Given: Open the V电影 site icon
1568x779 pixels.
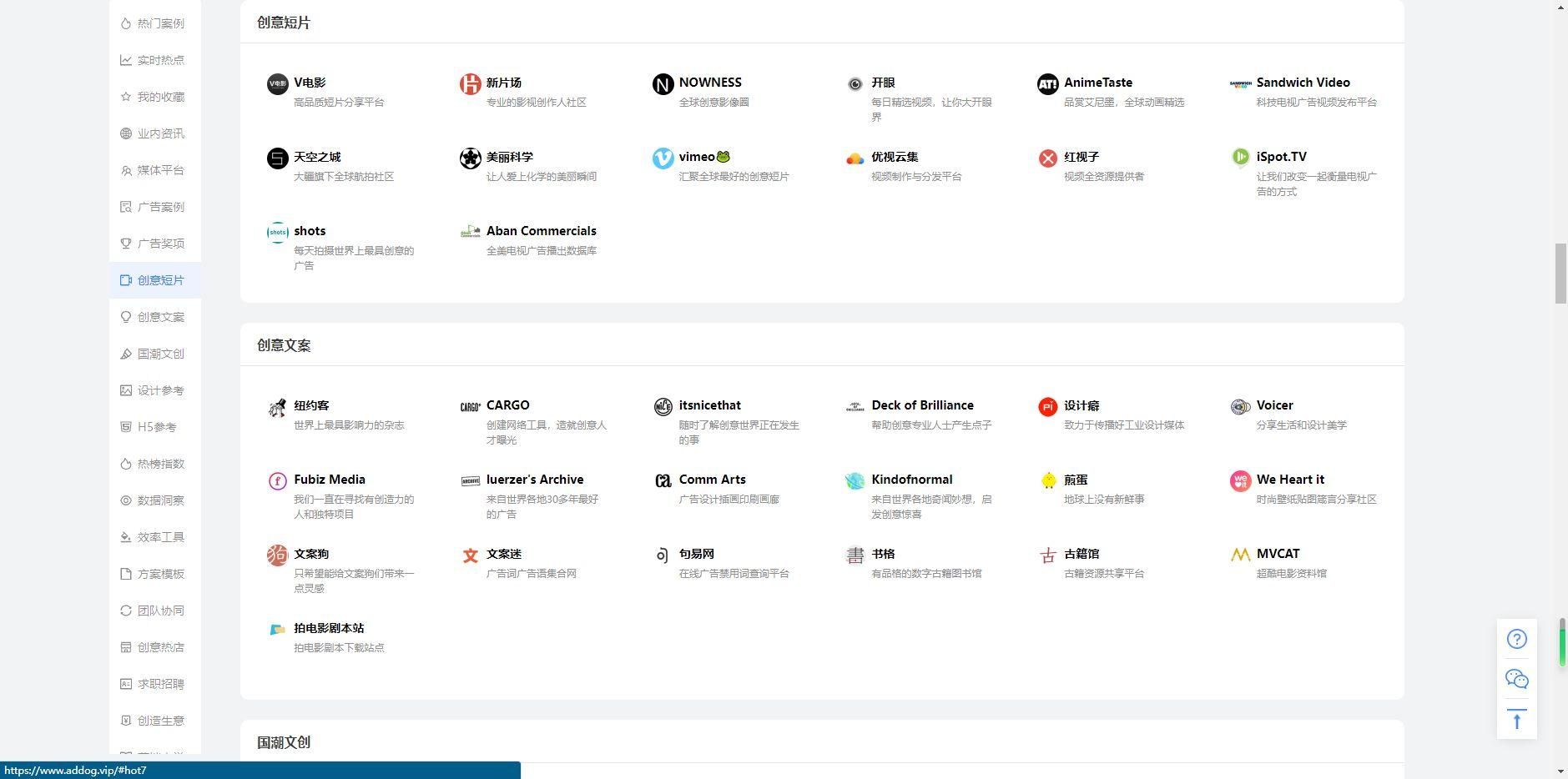Looking at the screenshot, I should 277,84.
